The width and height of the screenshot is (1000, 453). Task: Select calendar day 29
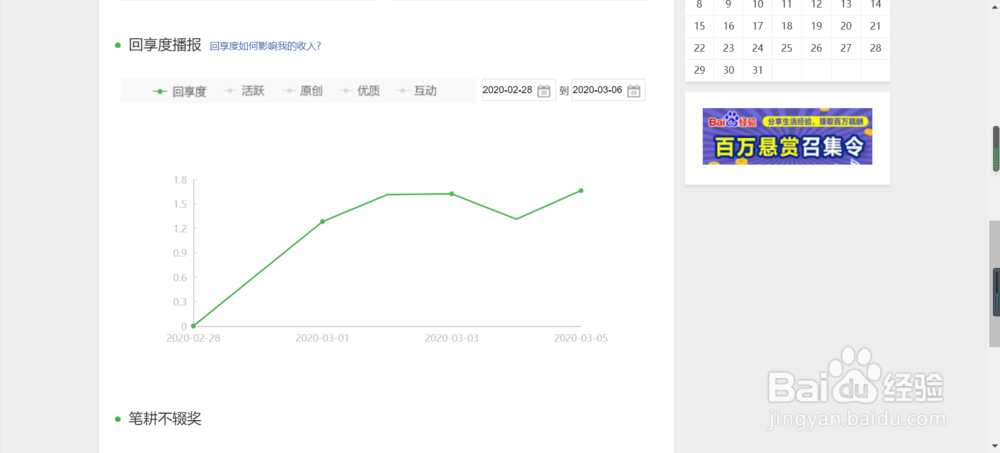click(700, 70)
